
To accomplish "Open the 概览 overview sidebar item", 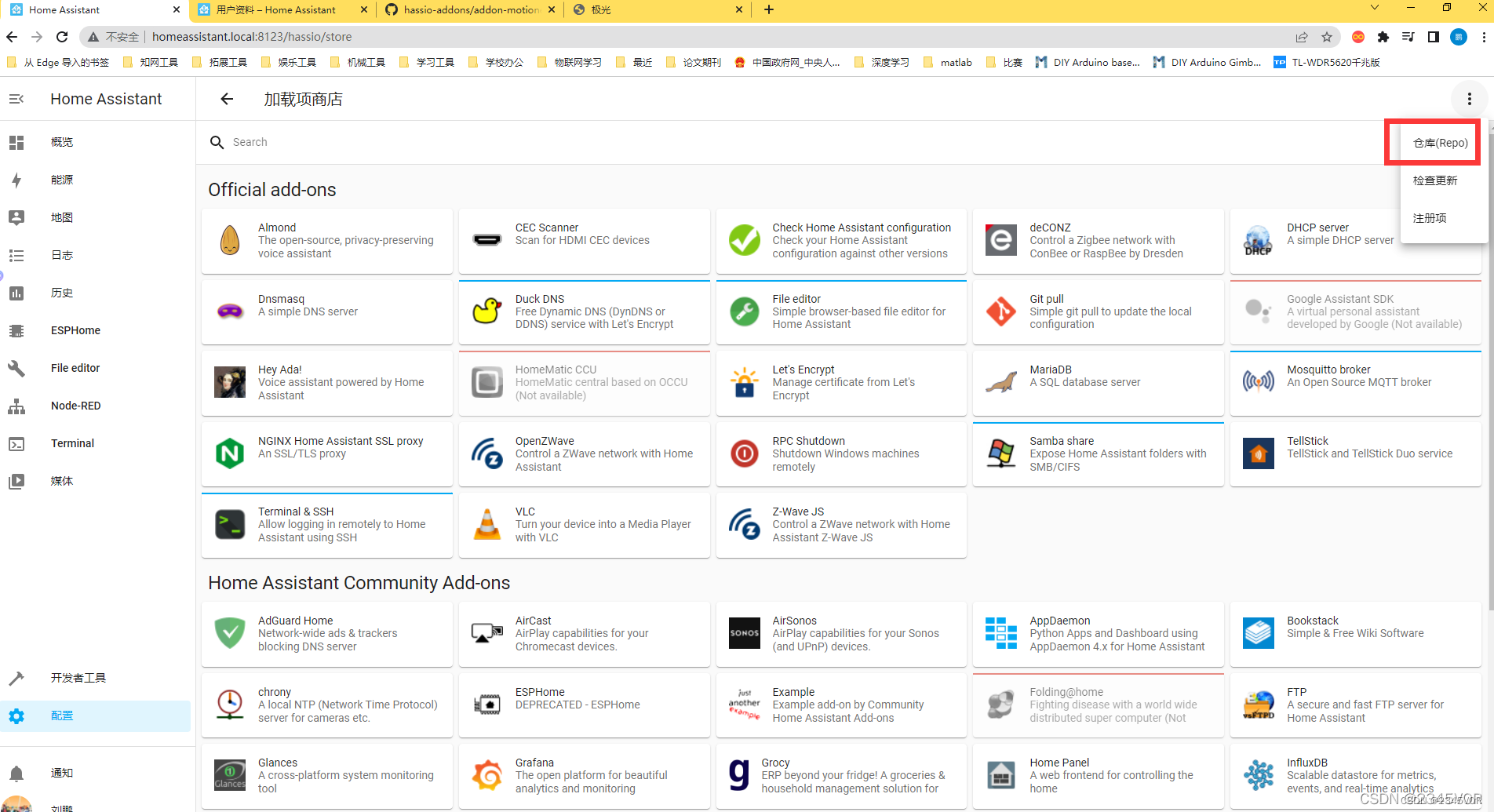I will pos(96,142).
